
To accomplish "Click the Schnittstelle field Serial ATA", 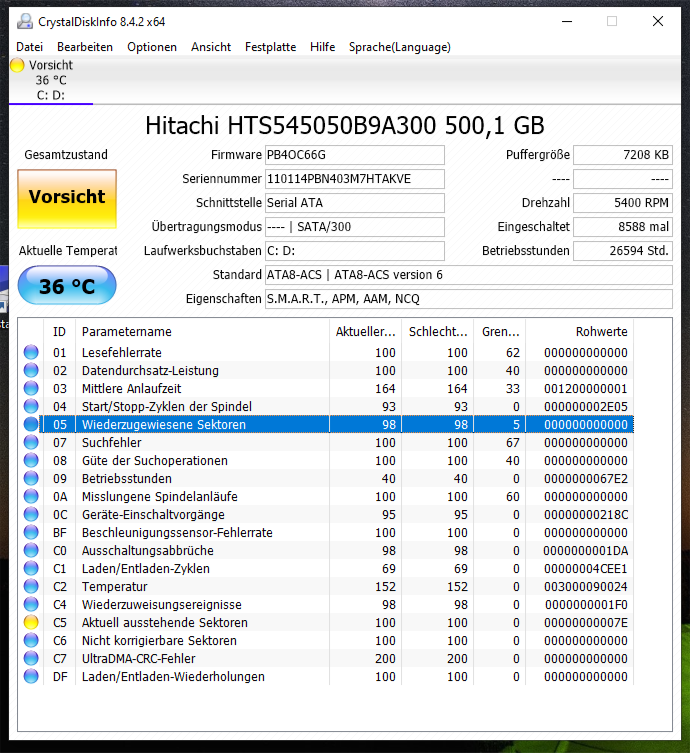I will pyautogui.click(x=355, y=203).
